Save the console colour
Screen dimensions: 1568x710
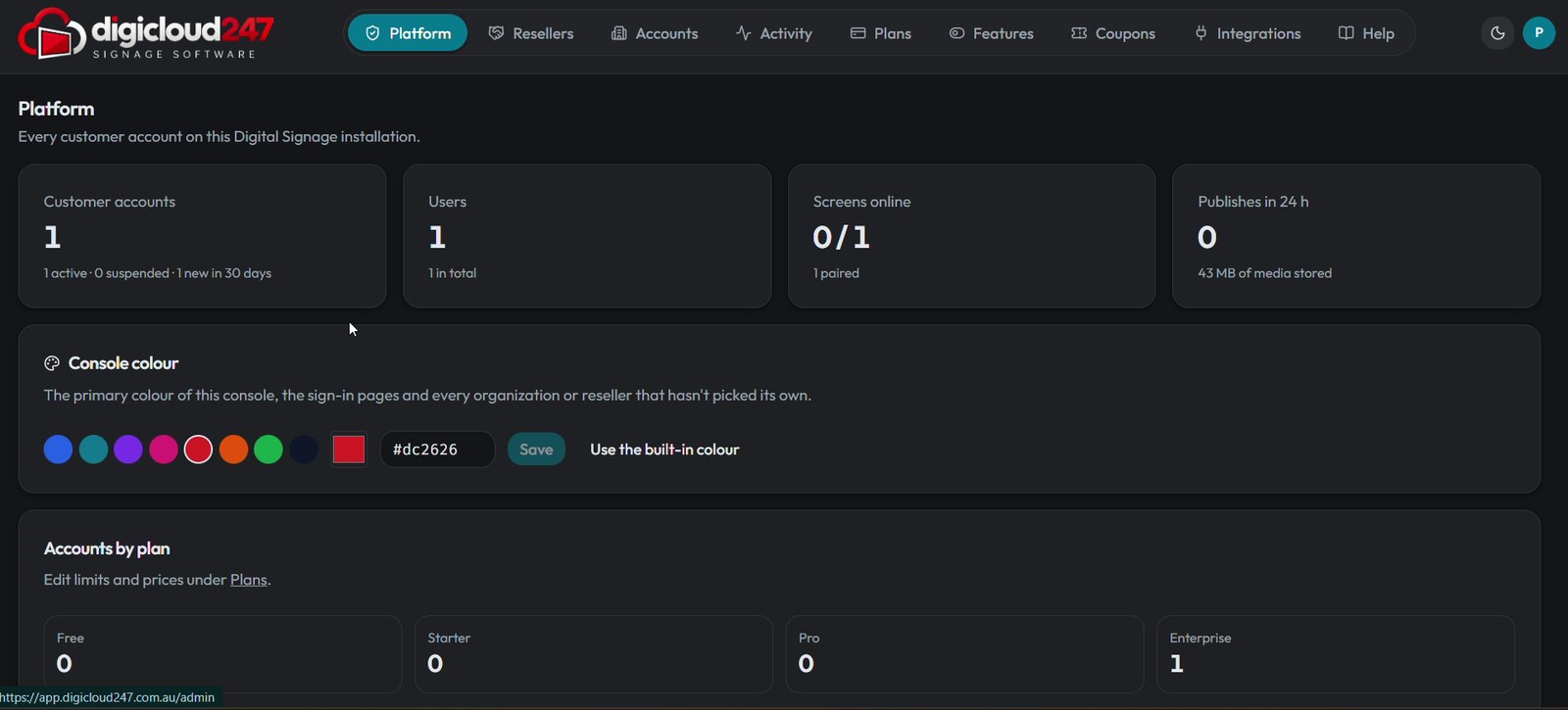[536, 450]
